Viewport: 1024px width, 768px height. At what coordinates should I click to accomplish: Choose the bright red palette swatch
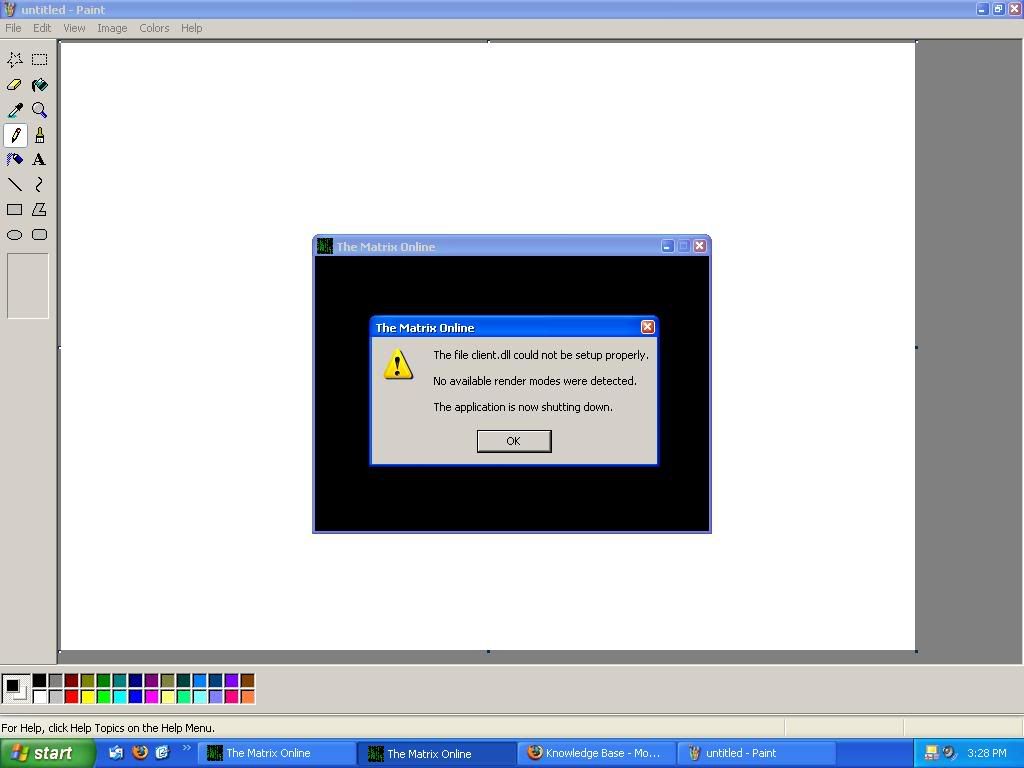point(71,696)
